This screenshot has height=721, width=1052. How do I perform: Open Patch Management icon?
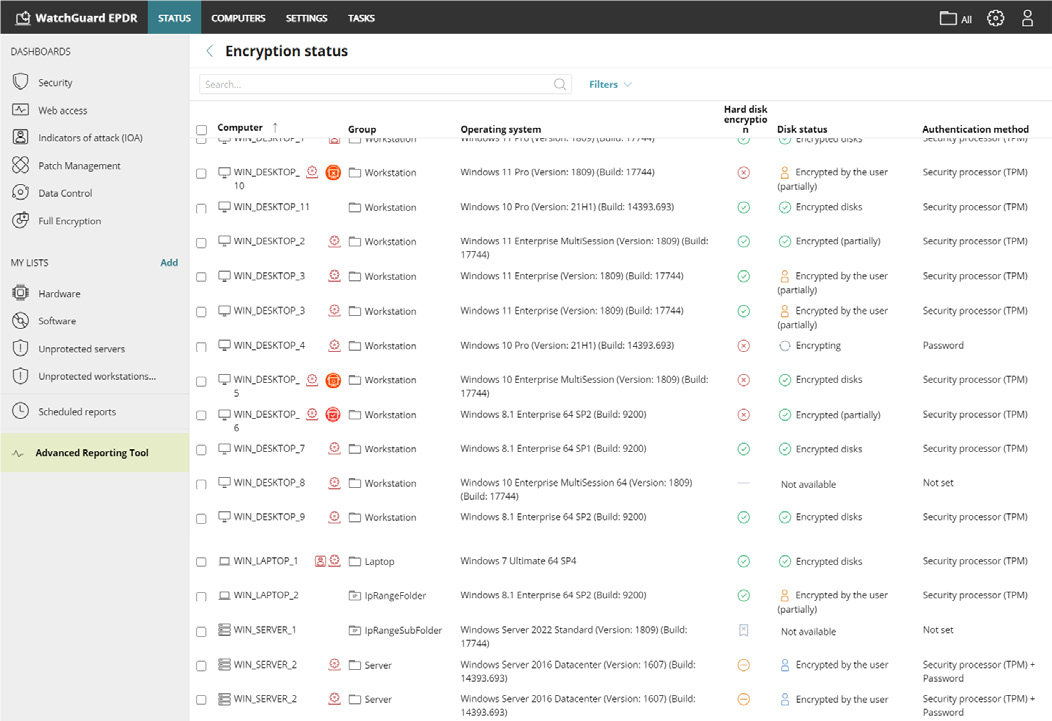(x=21, y=165)
